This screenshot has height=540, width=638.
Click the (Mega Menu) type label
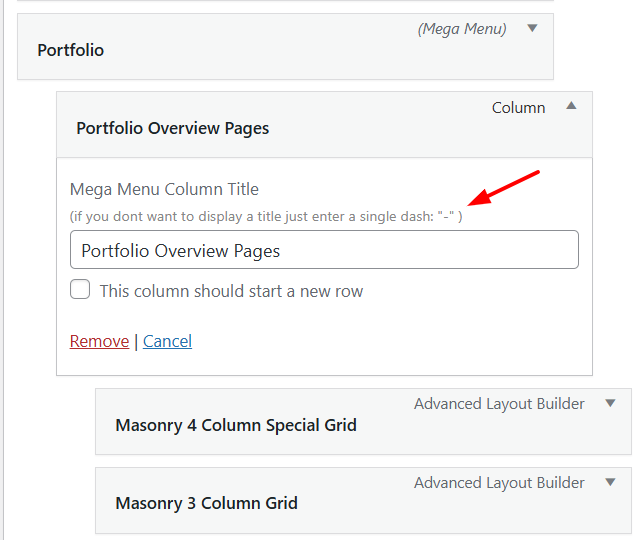461,29
